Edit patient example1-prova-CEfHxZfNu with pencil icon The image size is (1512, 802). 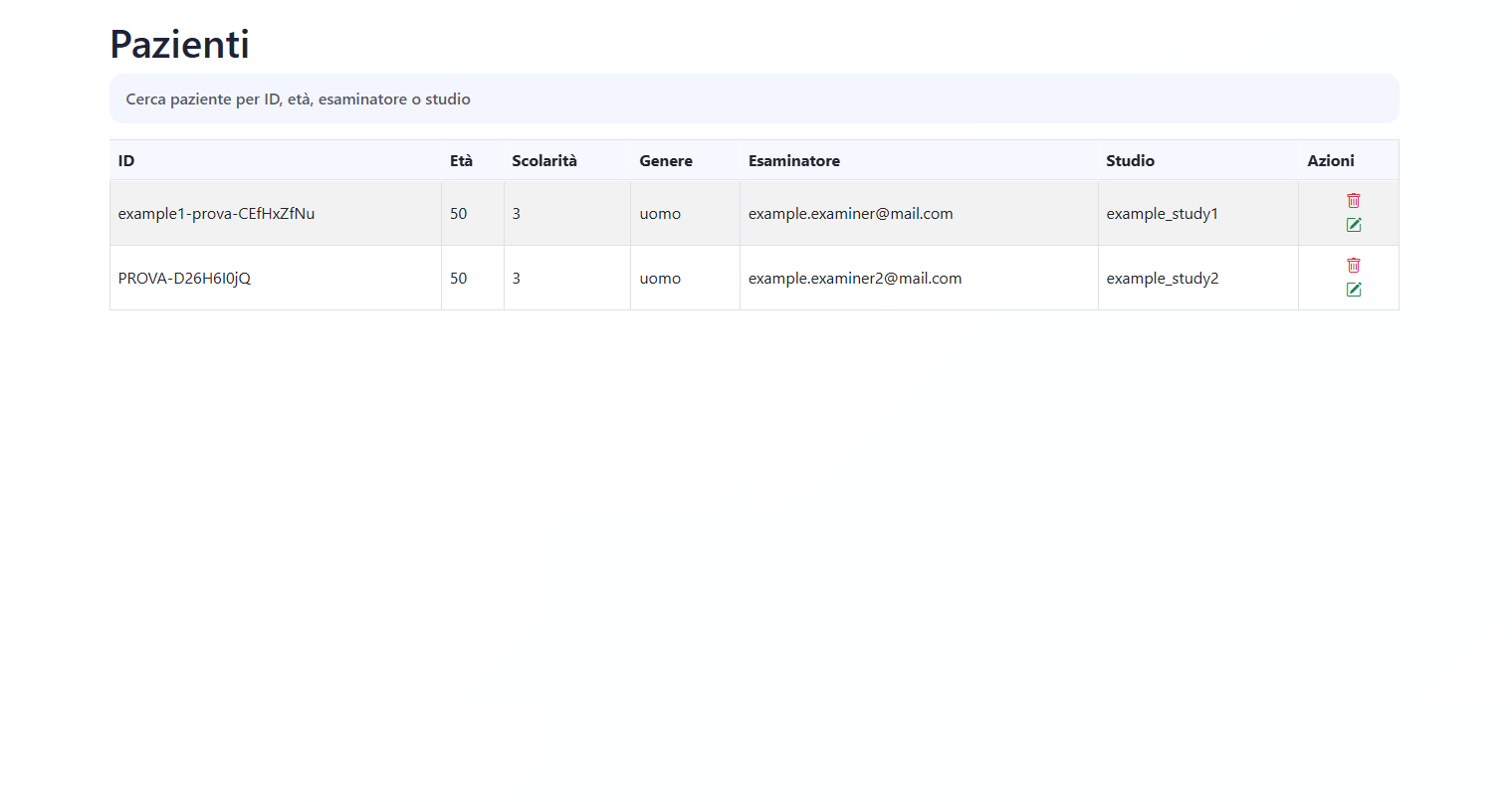1353,225
